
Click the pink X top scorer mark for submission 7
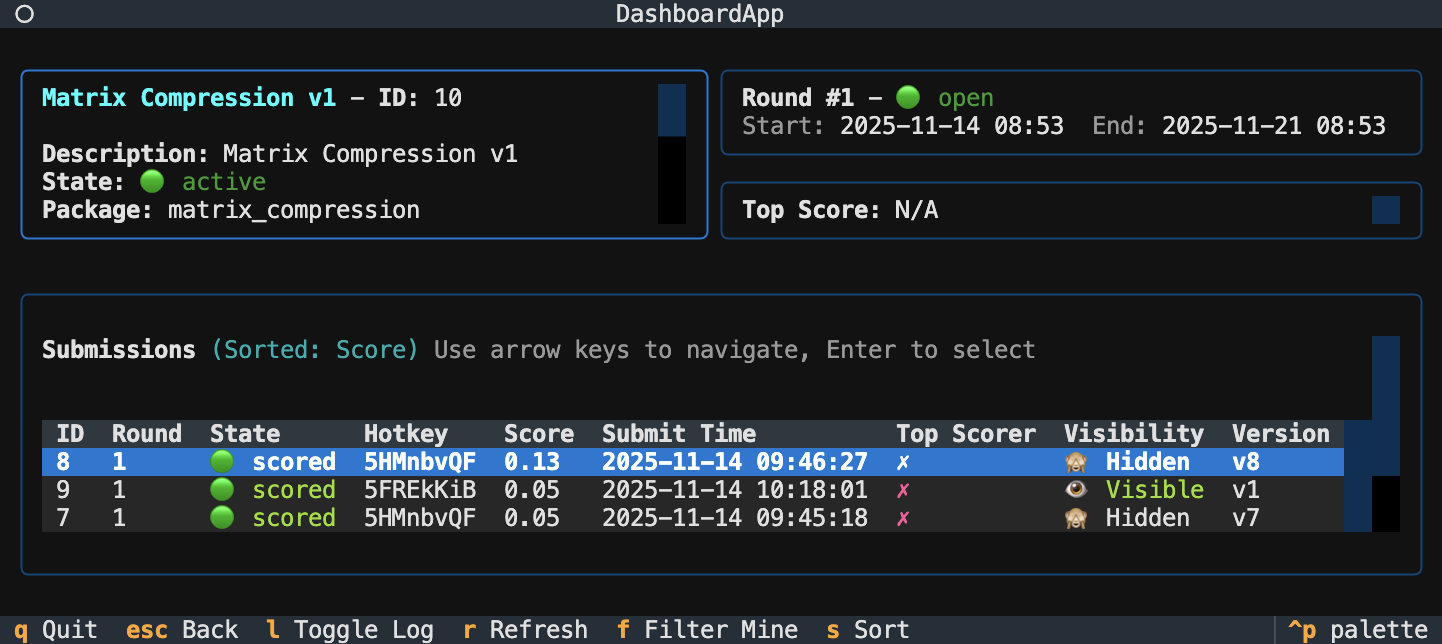(903, 518)
